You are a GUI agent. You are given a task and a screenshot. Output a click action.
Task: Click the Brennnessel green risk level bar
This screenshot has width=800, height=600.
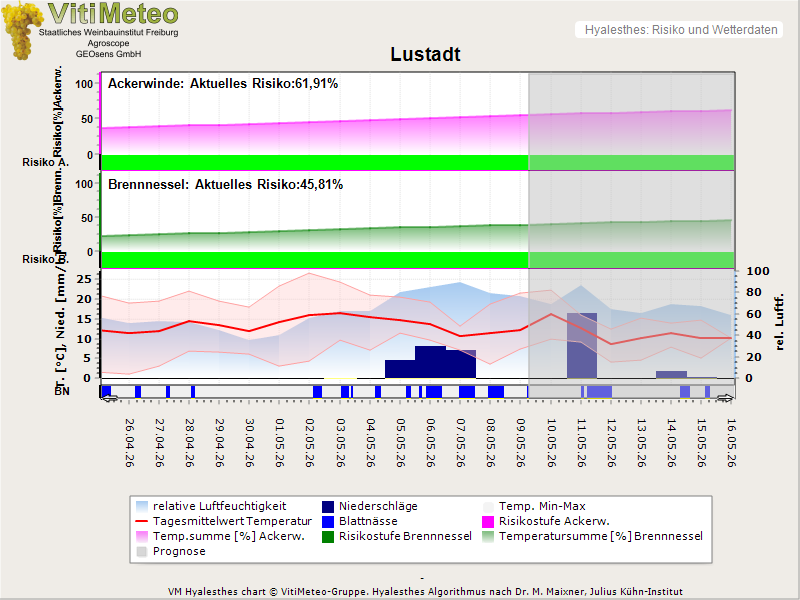click(x=418, y=259)
